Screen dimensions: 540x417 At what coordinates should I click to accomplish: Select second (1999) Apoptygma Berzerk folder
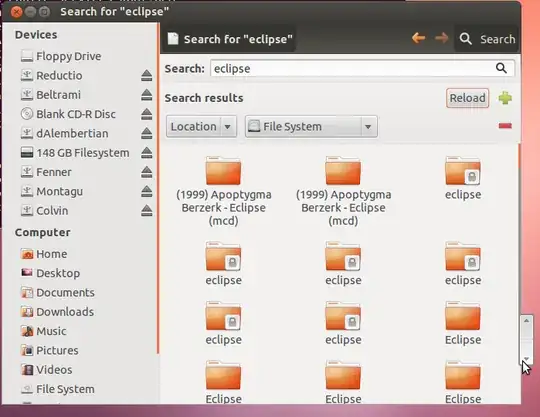343,191
